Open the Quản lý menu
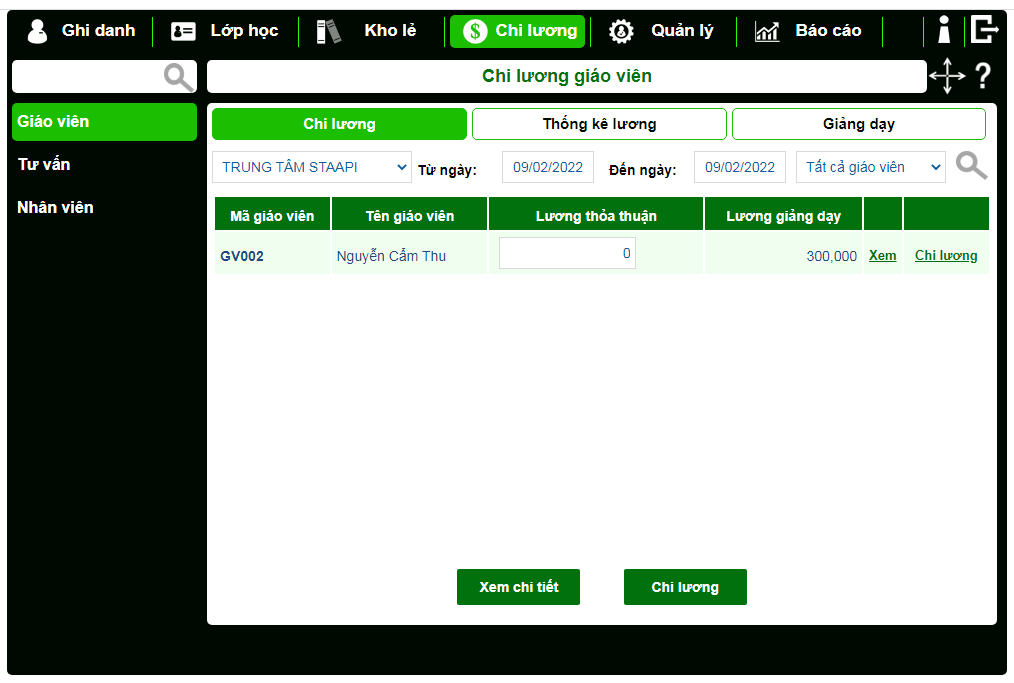The height and width of the screenshot is (683, 1014). point(662,31)
